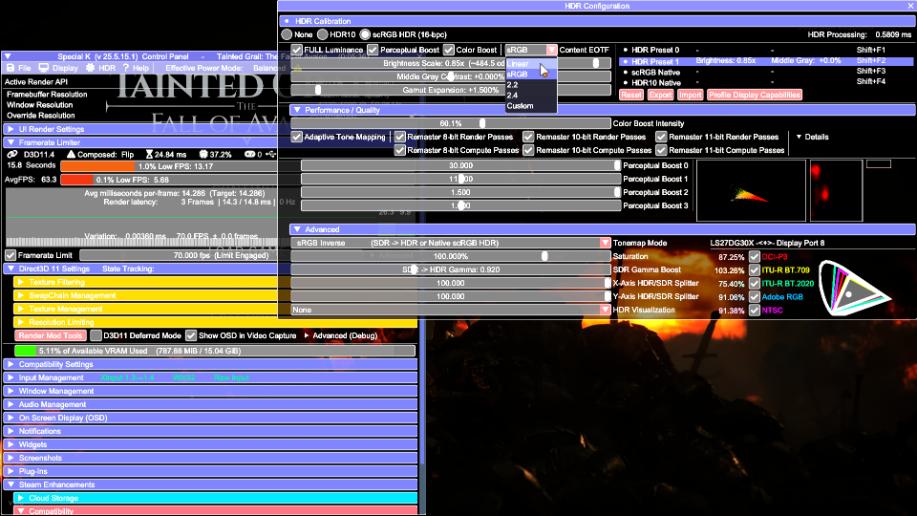Image resolution: width=917 pixels, height=516 pixels.
Task: Open the Tonemap Mode dropdown
Action: coord(451,243)
